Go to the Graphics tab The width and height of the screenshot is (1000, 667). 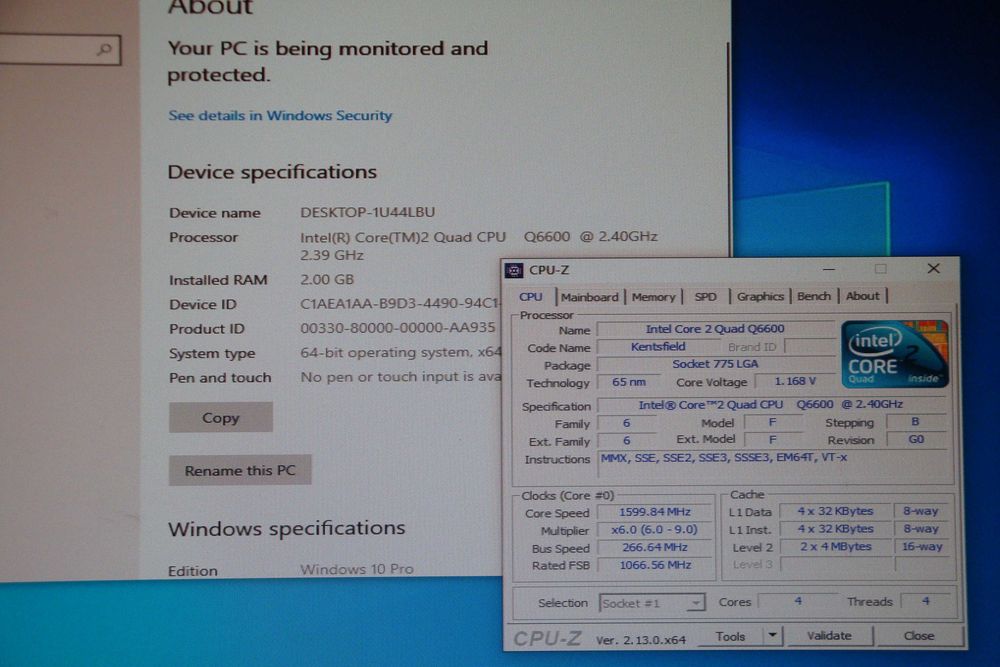(x=760, y=296)
